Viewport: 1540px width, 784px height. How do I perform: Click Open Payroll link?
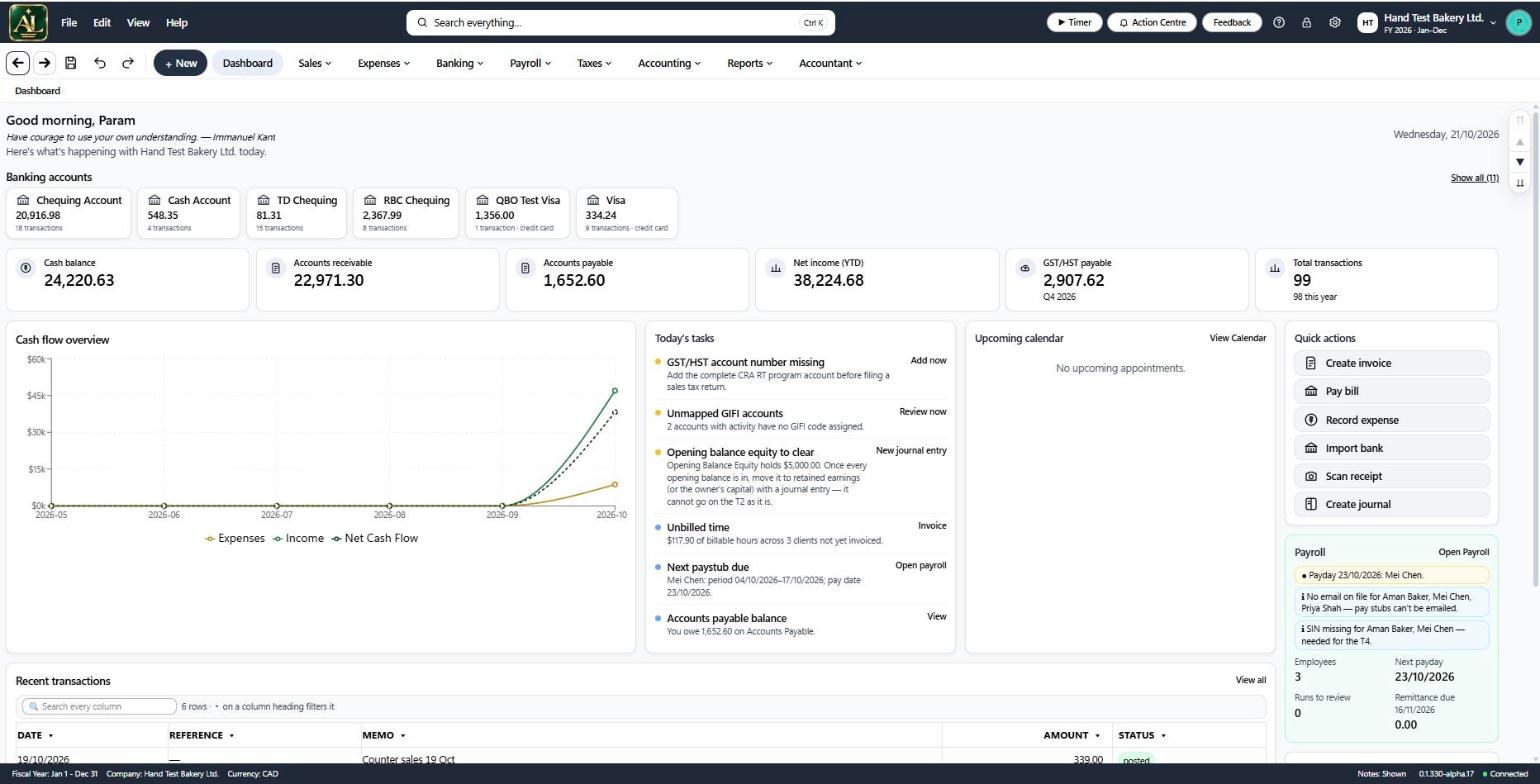tap(1463, 552)
